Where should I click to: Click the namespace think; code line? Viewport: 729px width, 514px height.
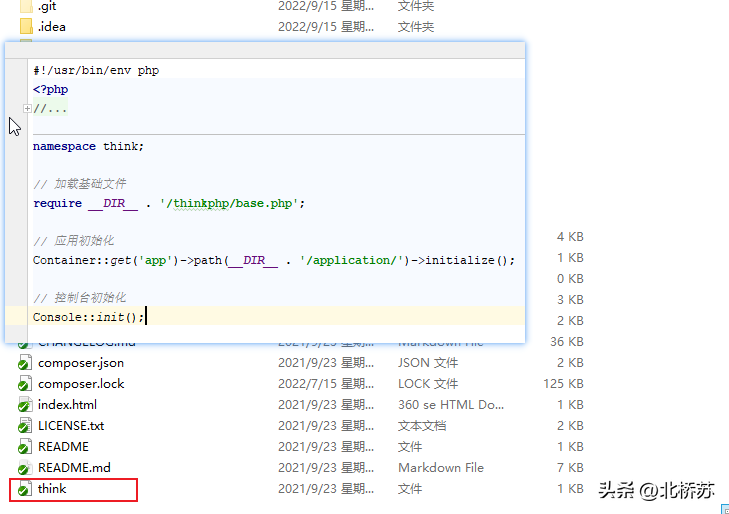[x=88, y=146]
